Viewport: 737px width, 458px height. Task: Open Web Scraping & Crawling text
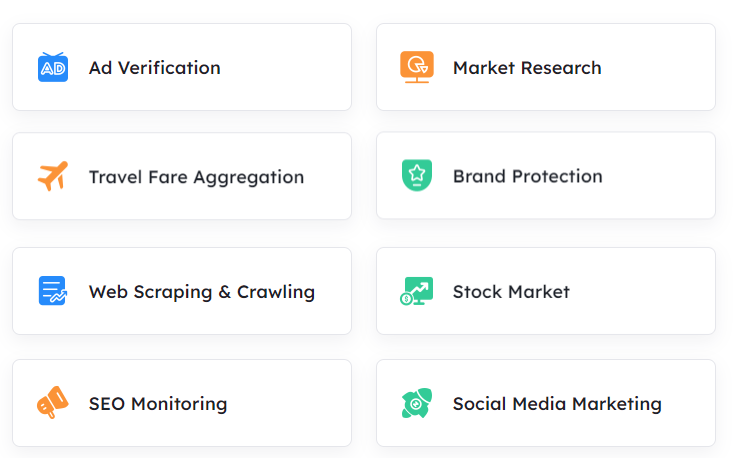tap(202, 292)
